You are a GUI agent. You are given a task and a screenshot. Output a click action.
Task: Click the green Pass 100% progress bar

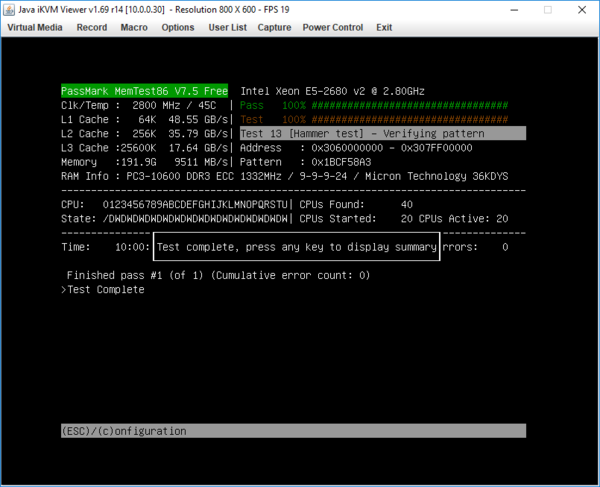410,105
